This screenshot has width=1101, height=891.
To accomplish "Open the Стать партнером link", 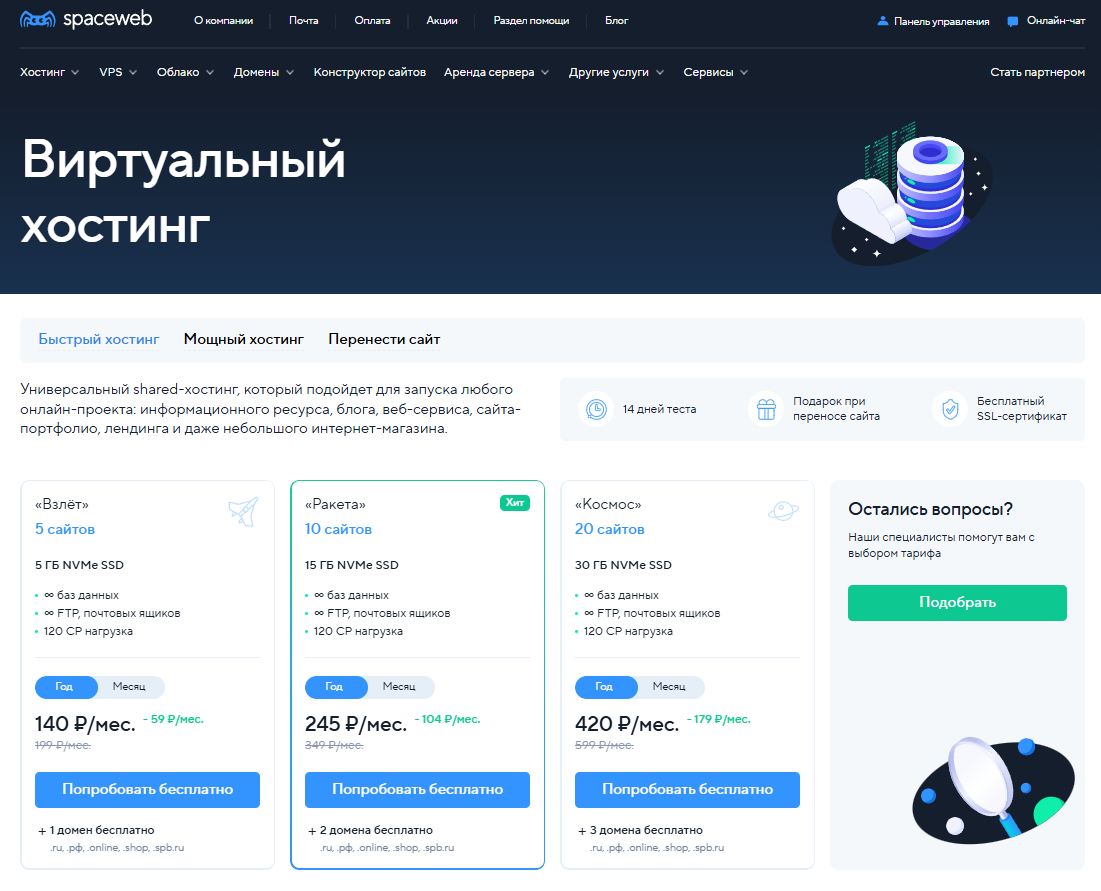I will point(1037,72).
